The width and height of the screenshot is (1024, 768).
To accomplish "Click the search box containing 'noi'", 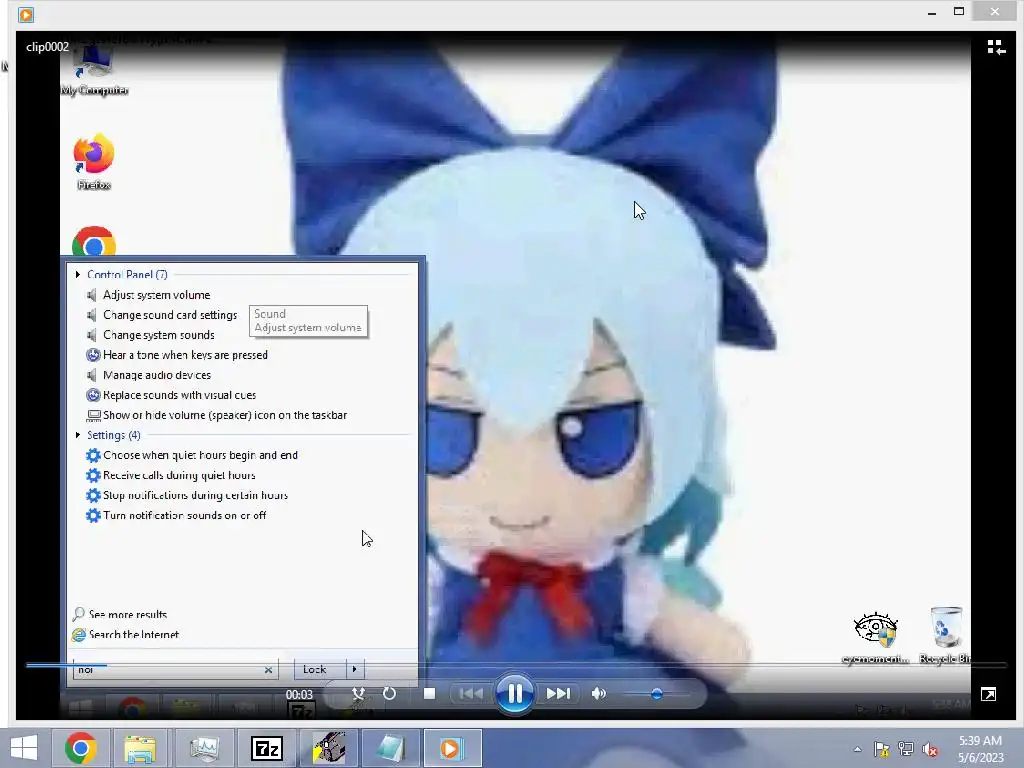I will 176,669.
